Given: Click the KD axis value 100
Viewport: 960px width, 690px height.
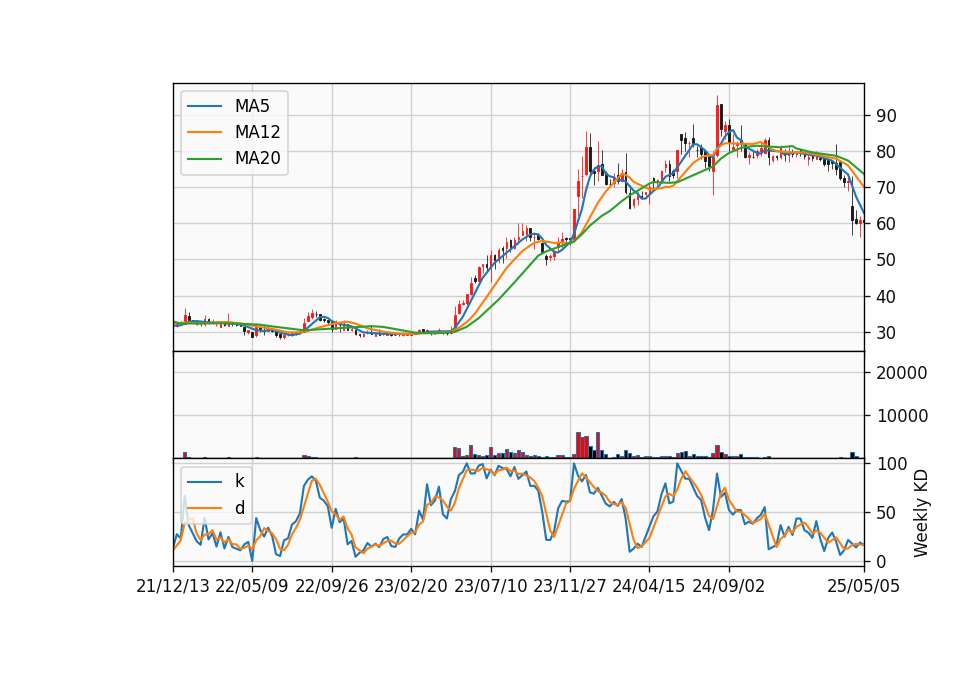Looking at the screenshot, I should coord(891,464).
